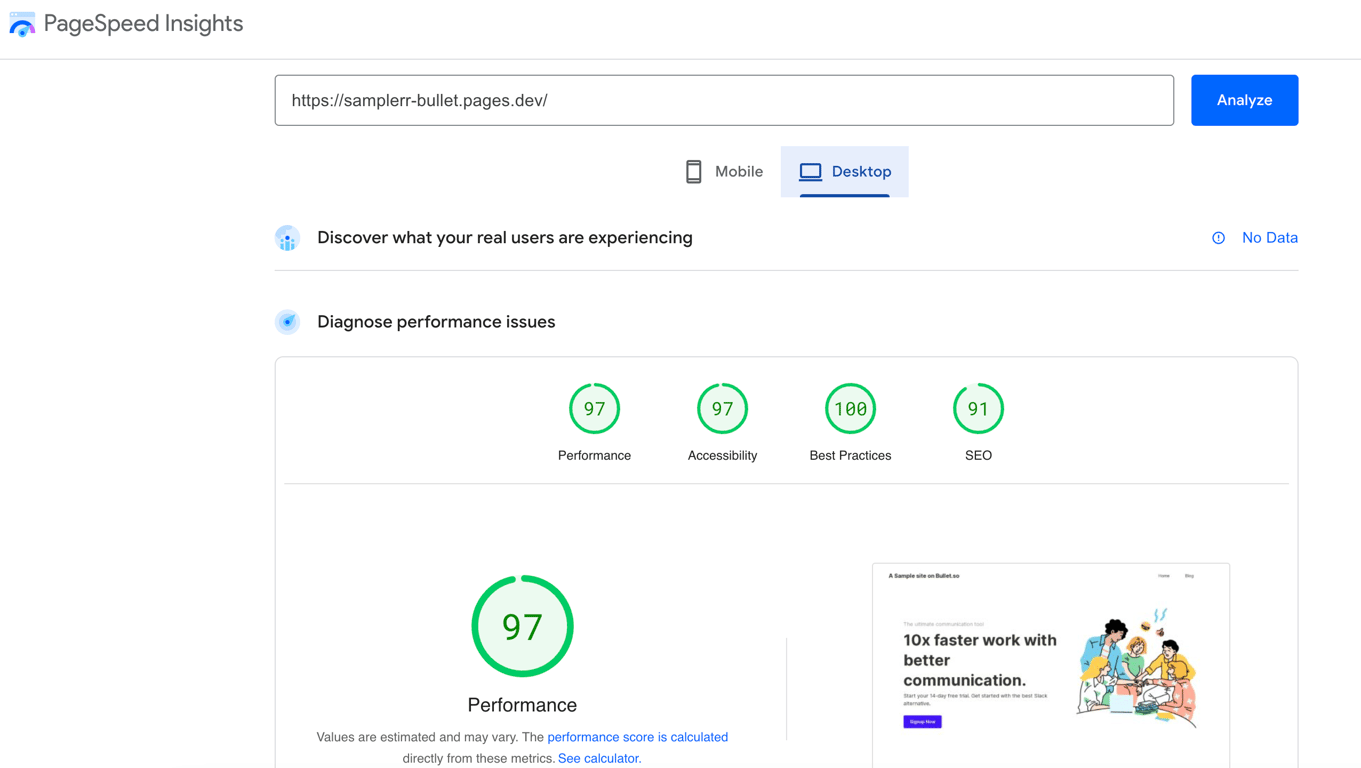Click the PageSpeed Insights logo icon
1361x768 pixels.
(x=22, y=24)
